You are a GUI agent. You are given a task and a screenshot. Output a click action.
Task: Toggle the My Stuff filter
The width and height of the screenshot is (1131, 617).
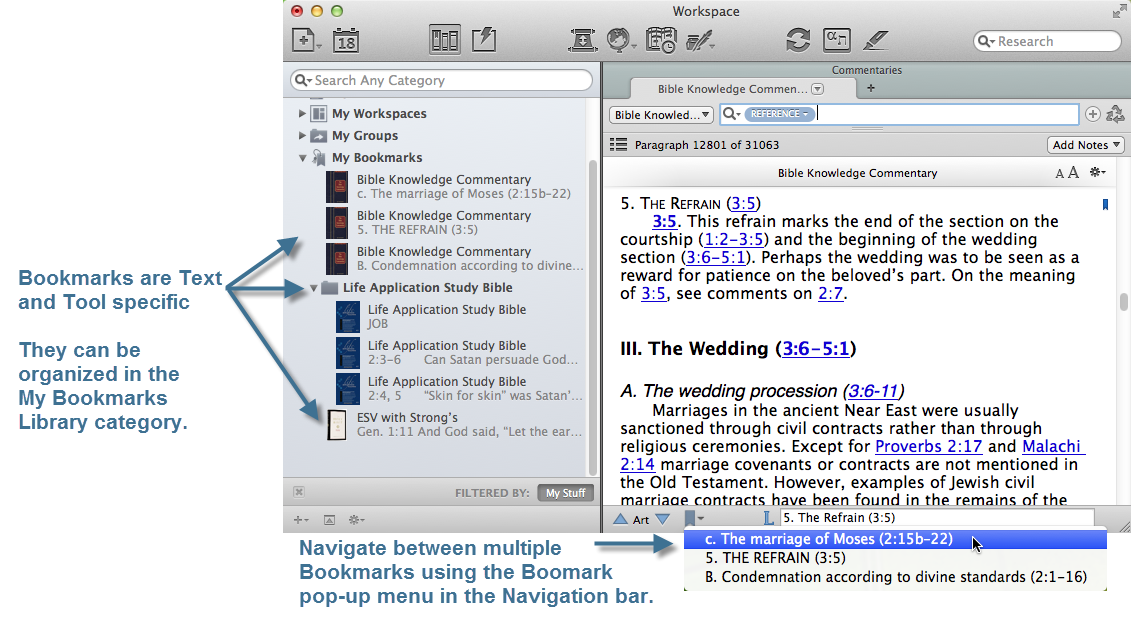[565, 493]
